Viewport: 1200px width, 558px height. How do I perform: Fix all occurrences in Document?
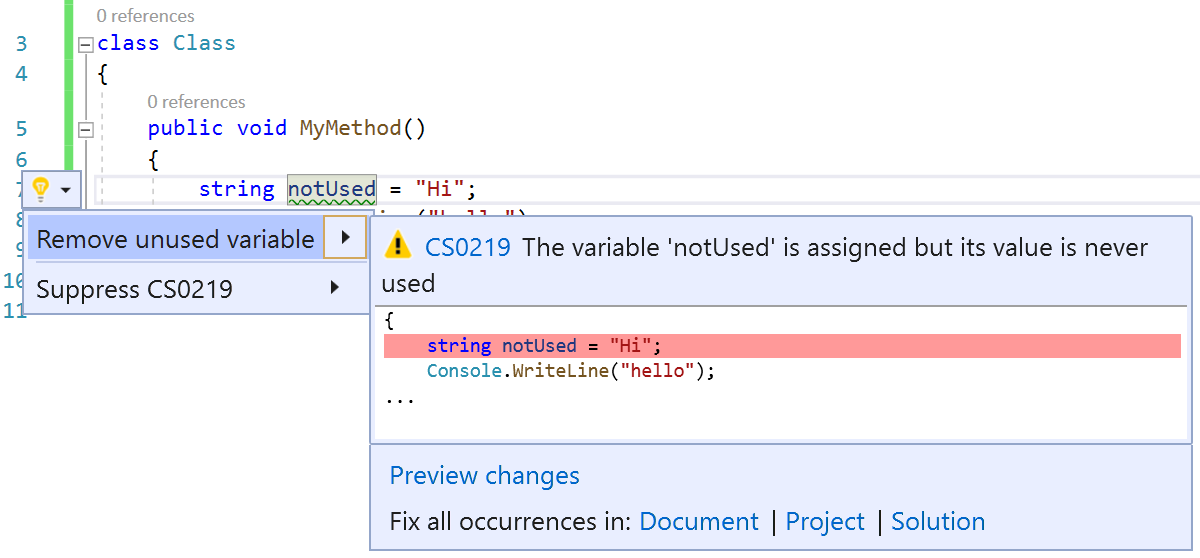(x=699, y=522)
